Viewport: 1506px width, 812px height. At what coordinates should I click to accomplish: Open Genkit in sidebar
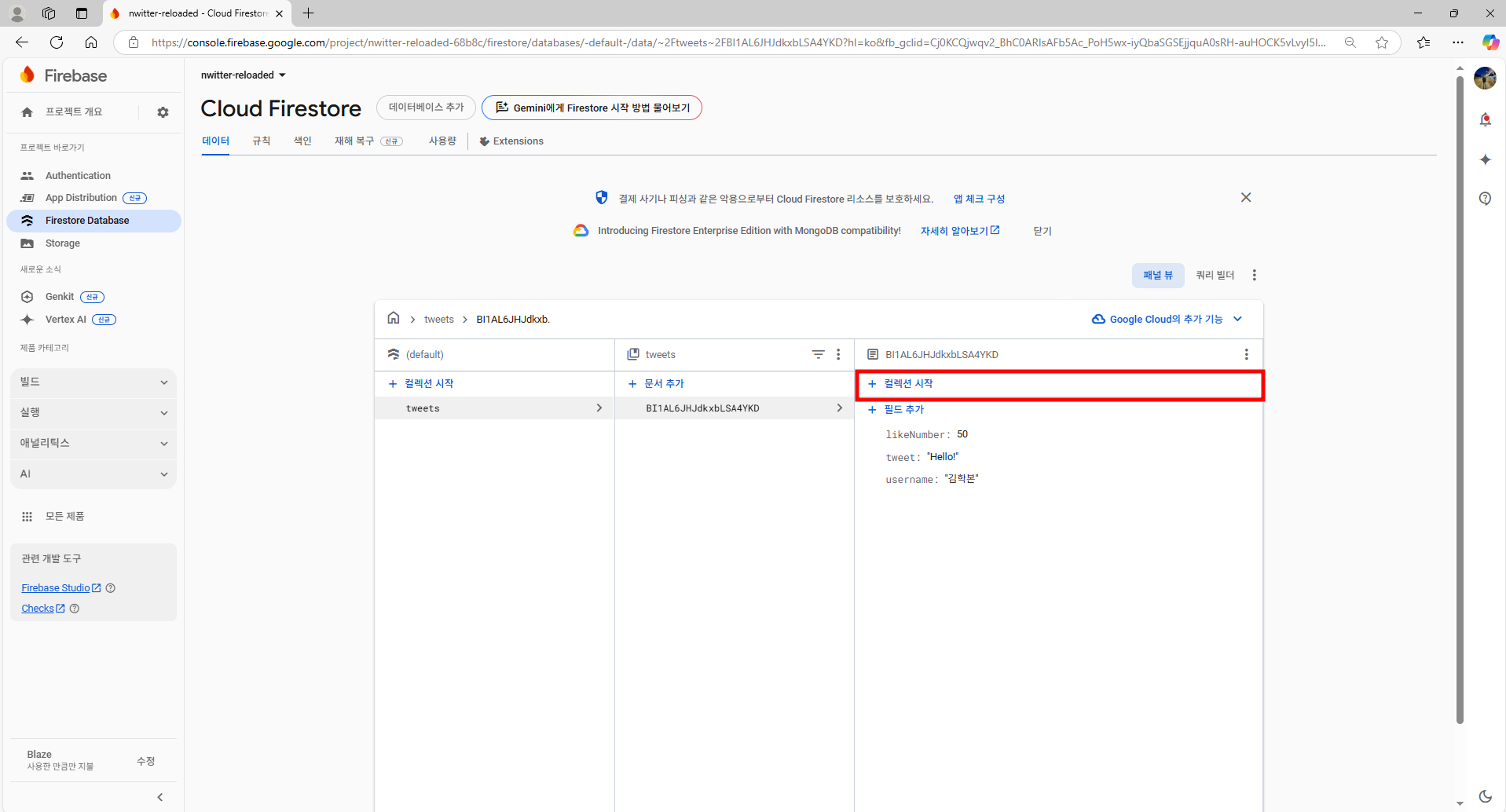click(x=93, y=297)
